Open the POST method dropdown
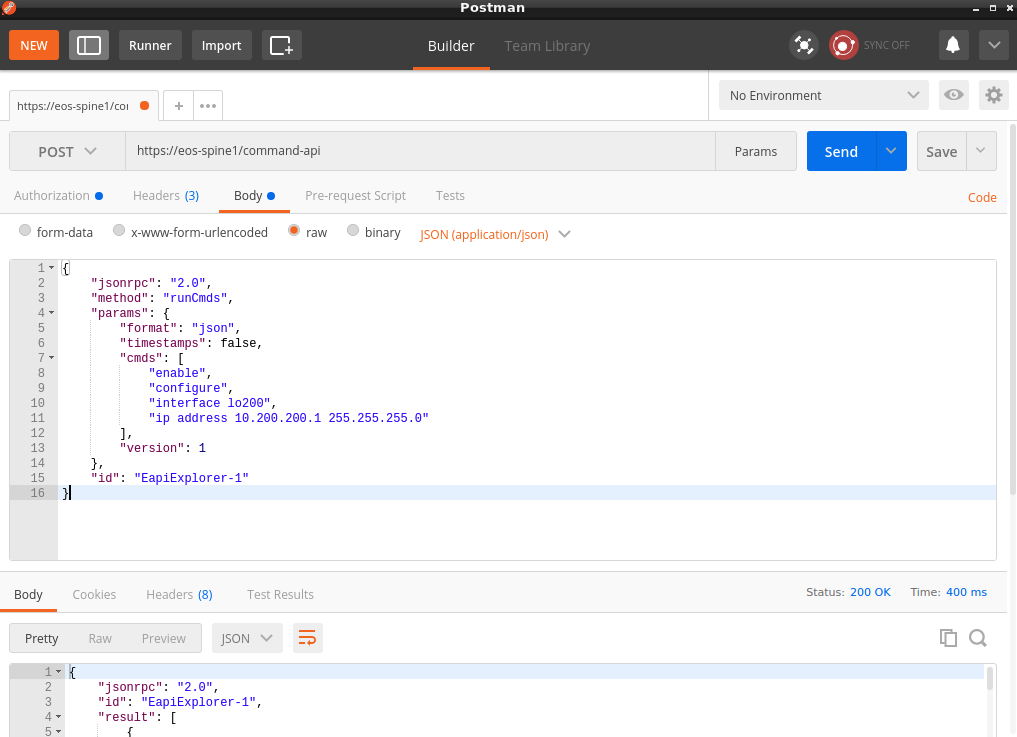 (66, 150)
